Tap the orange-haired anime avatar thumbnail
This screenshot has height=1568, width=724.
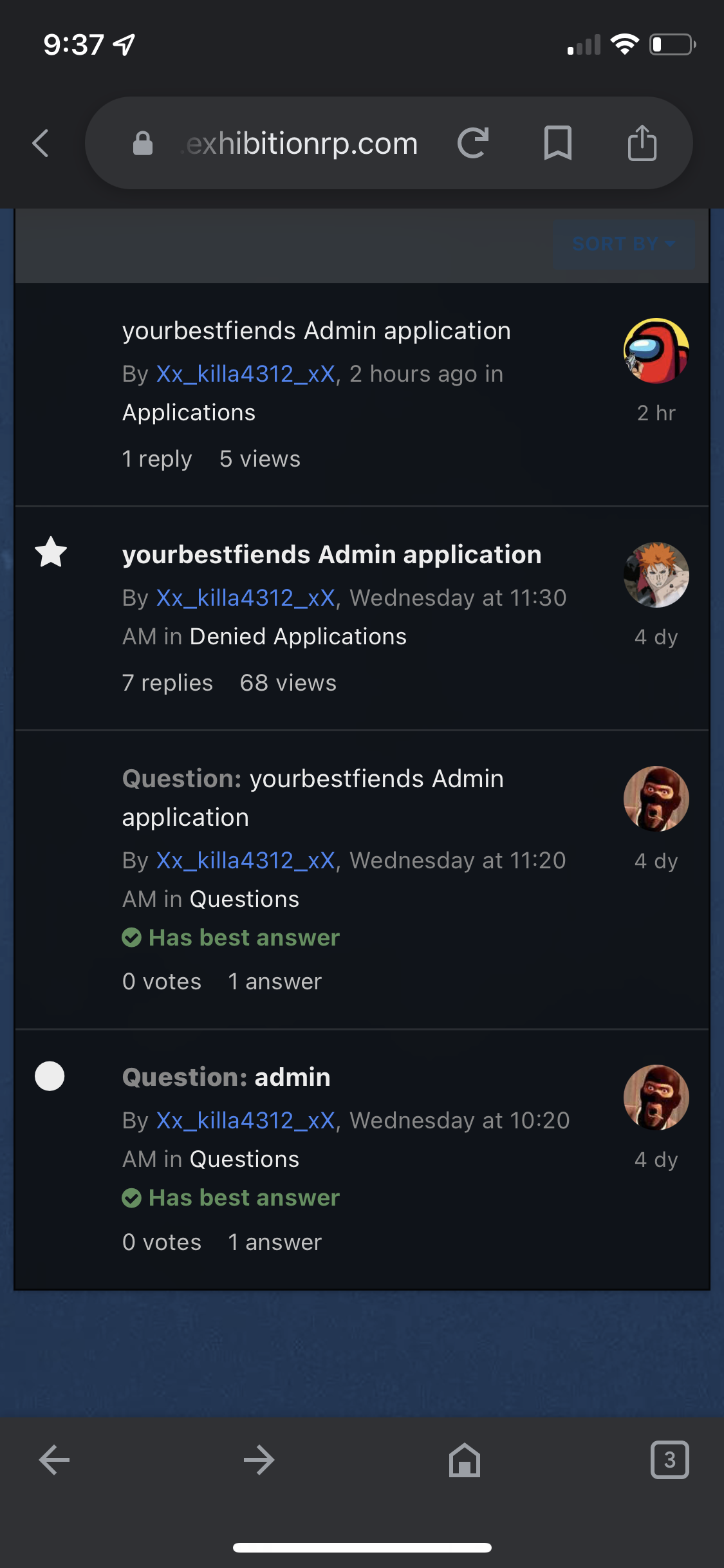[656, 575]
